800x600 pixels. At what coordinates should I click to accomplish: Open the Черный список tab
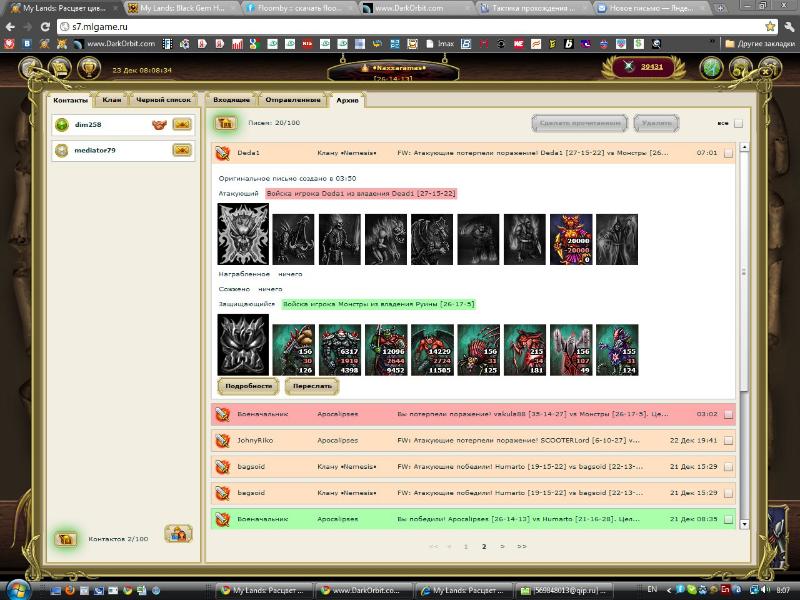[x=163, y=99]
